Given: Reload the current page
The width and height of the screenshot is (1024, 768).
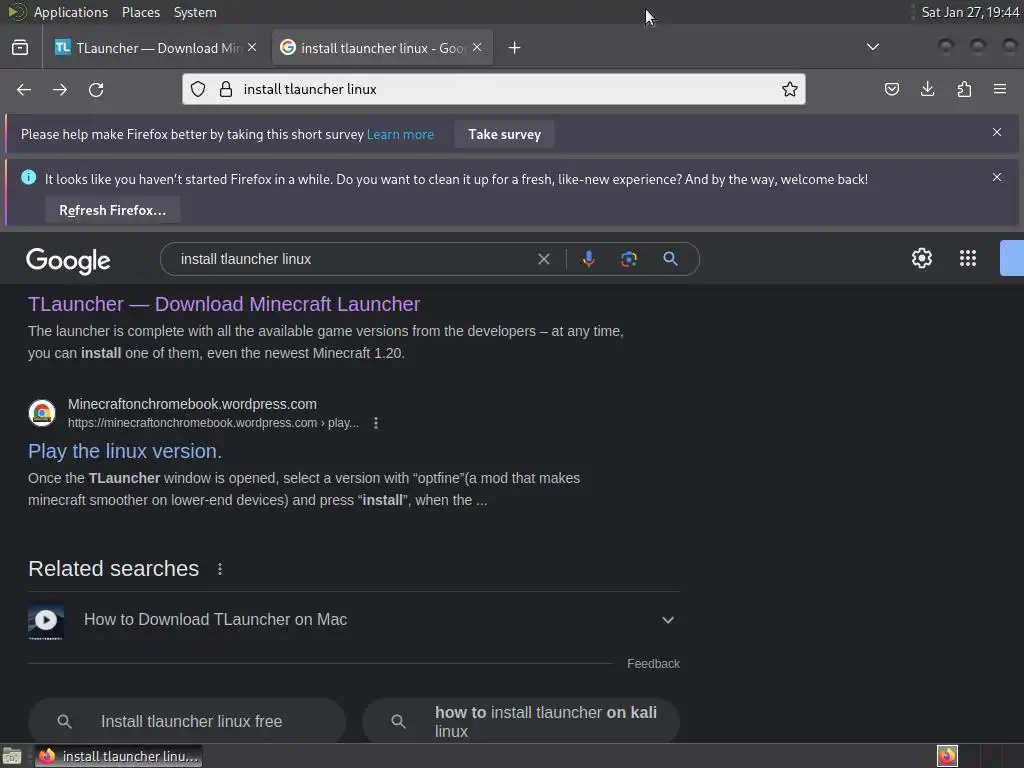Looking at the screenshot, I should [x=96, y=89].
